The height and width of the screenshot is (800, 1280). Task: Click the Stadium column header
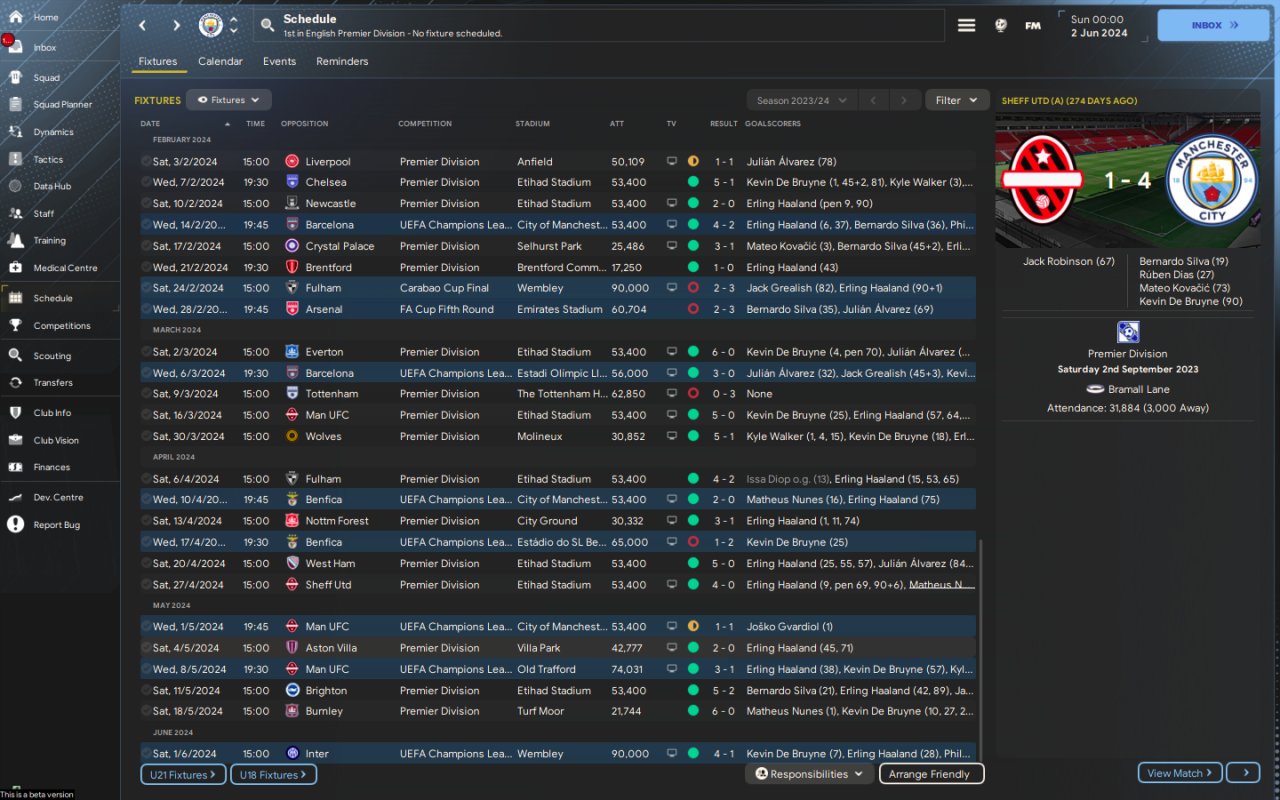tap(533, 124)
